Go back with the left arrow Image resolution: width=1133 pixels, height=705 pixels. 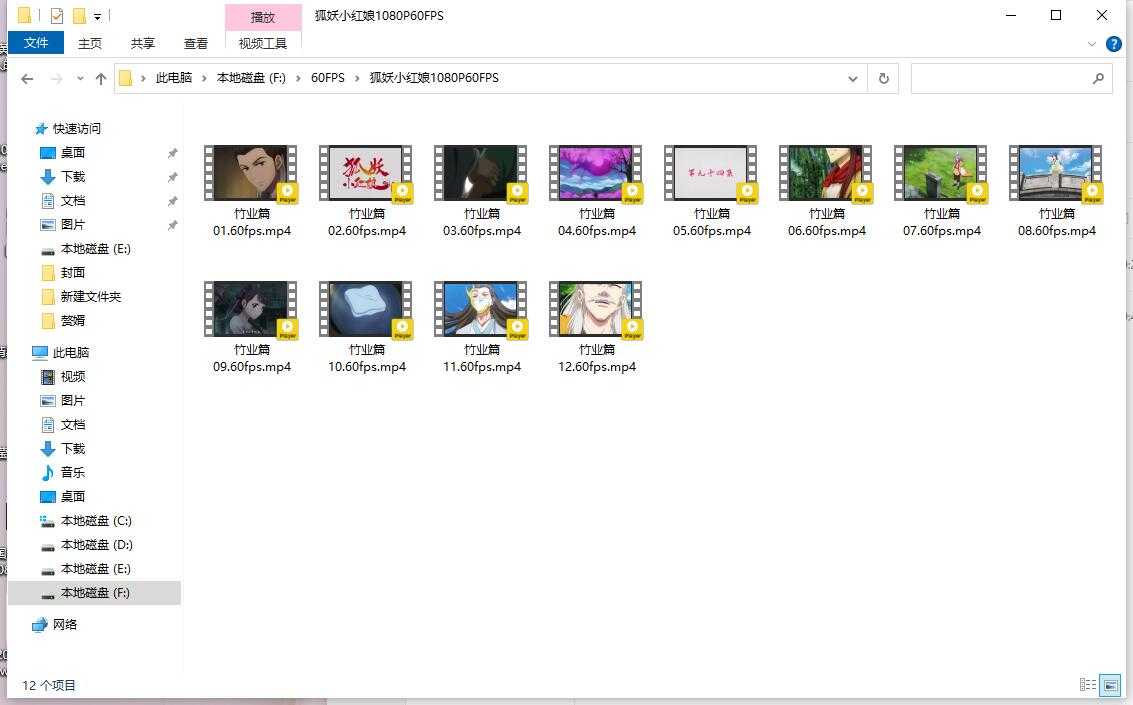[x=27, y=79]
